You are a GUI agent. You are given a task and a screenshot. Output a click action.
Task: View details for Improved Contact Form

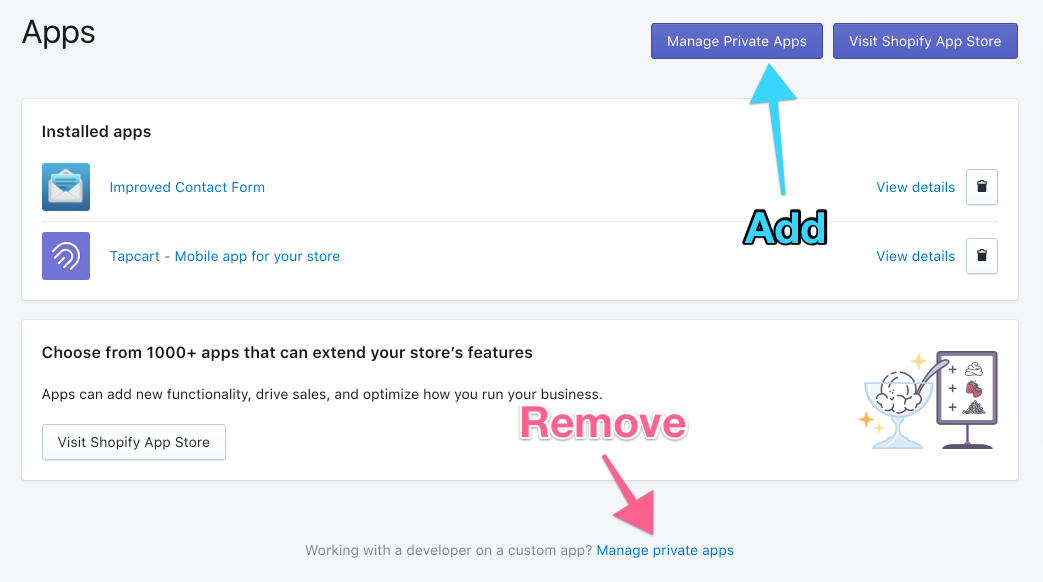915,187
